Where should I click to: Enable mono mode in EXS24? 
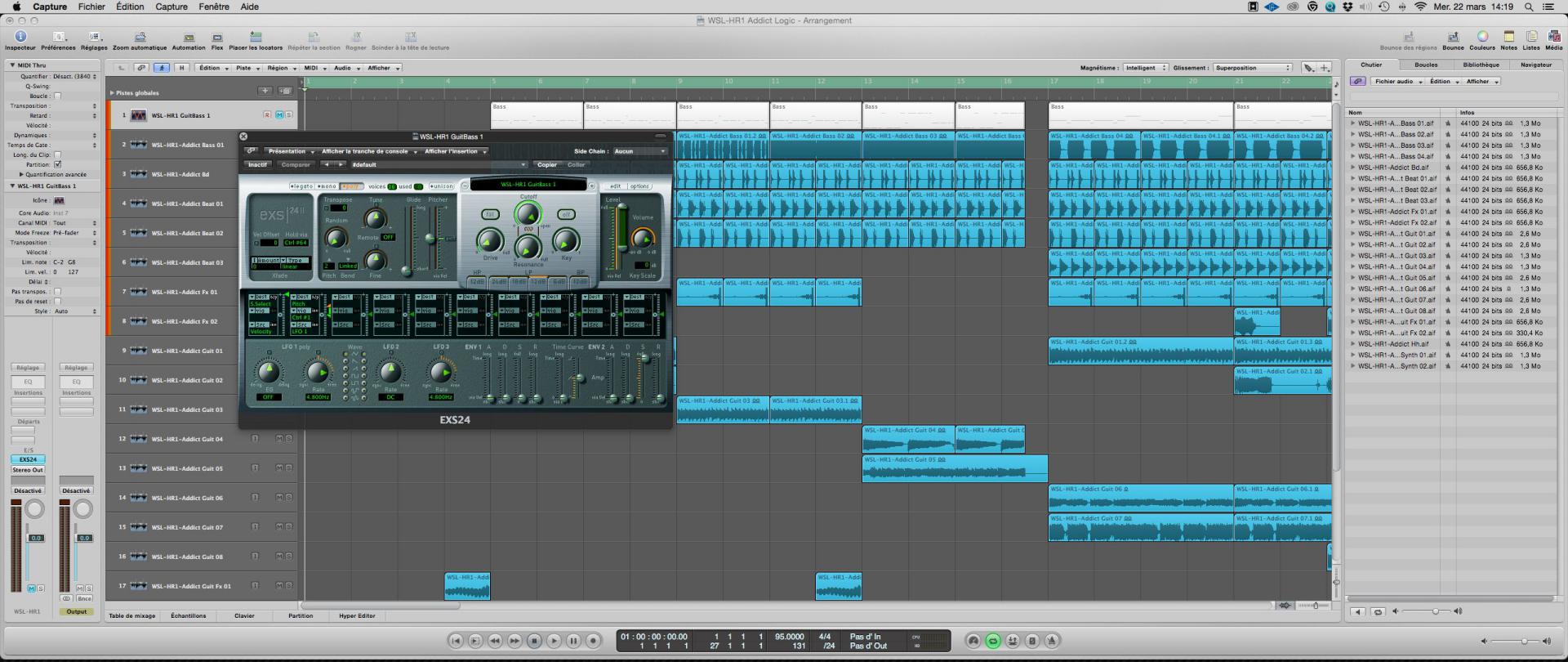tap(327, 186)
